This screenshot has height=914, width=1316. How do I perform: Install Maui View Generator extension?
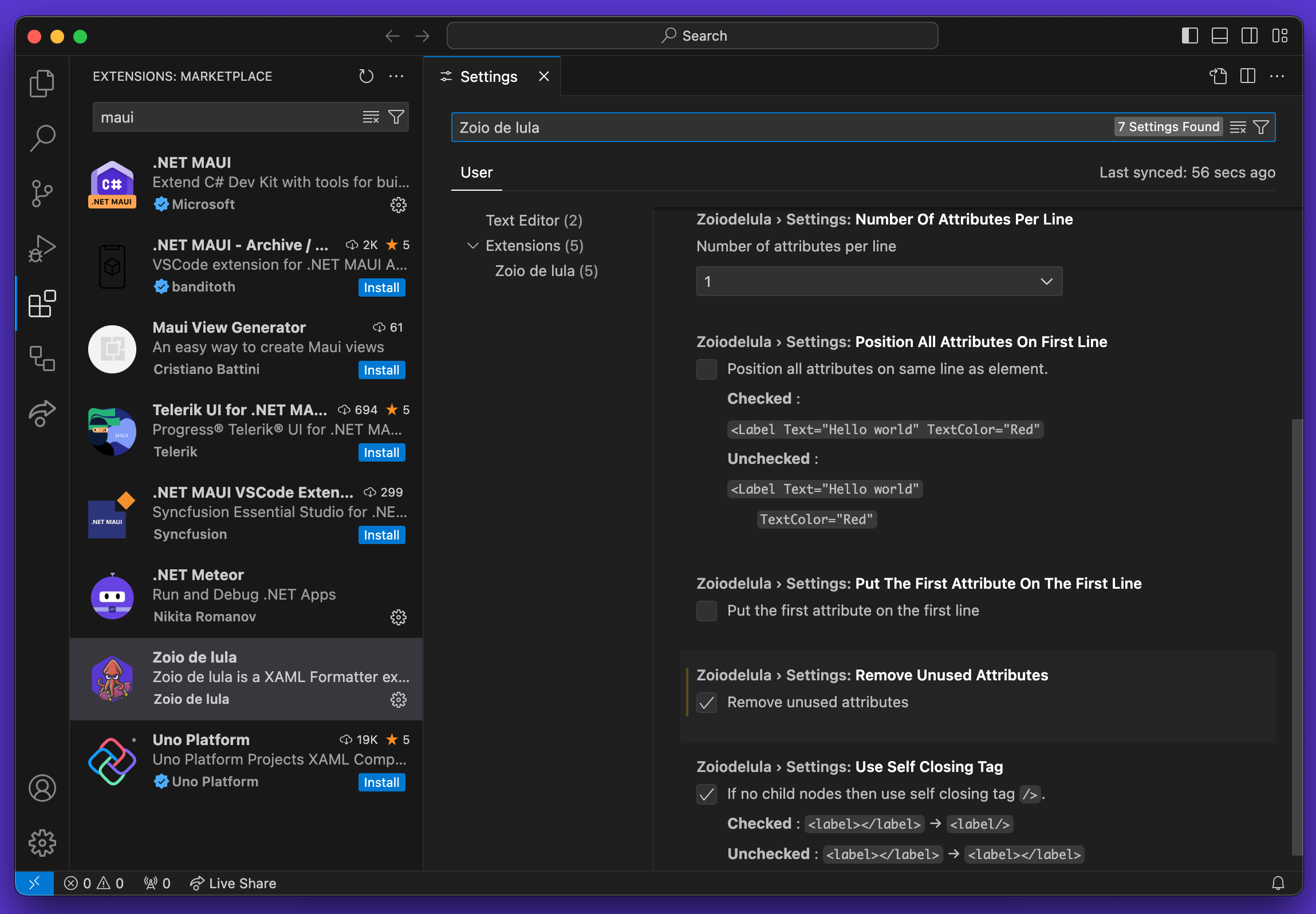point(381,370)
